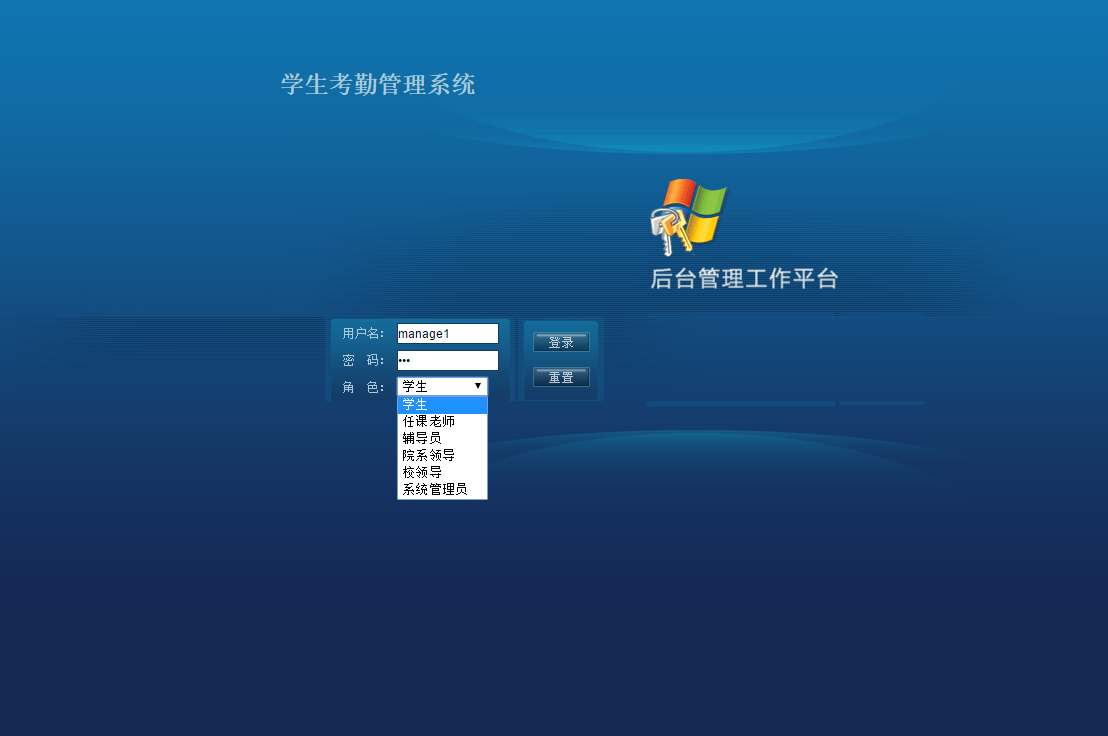Choose 辅导员 from the role list
This screenshot has height=736, width=1108.
(442, 439)
